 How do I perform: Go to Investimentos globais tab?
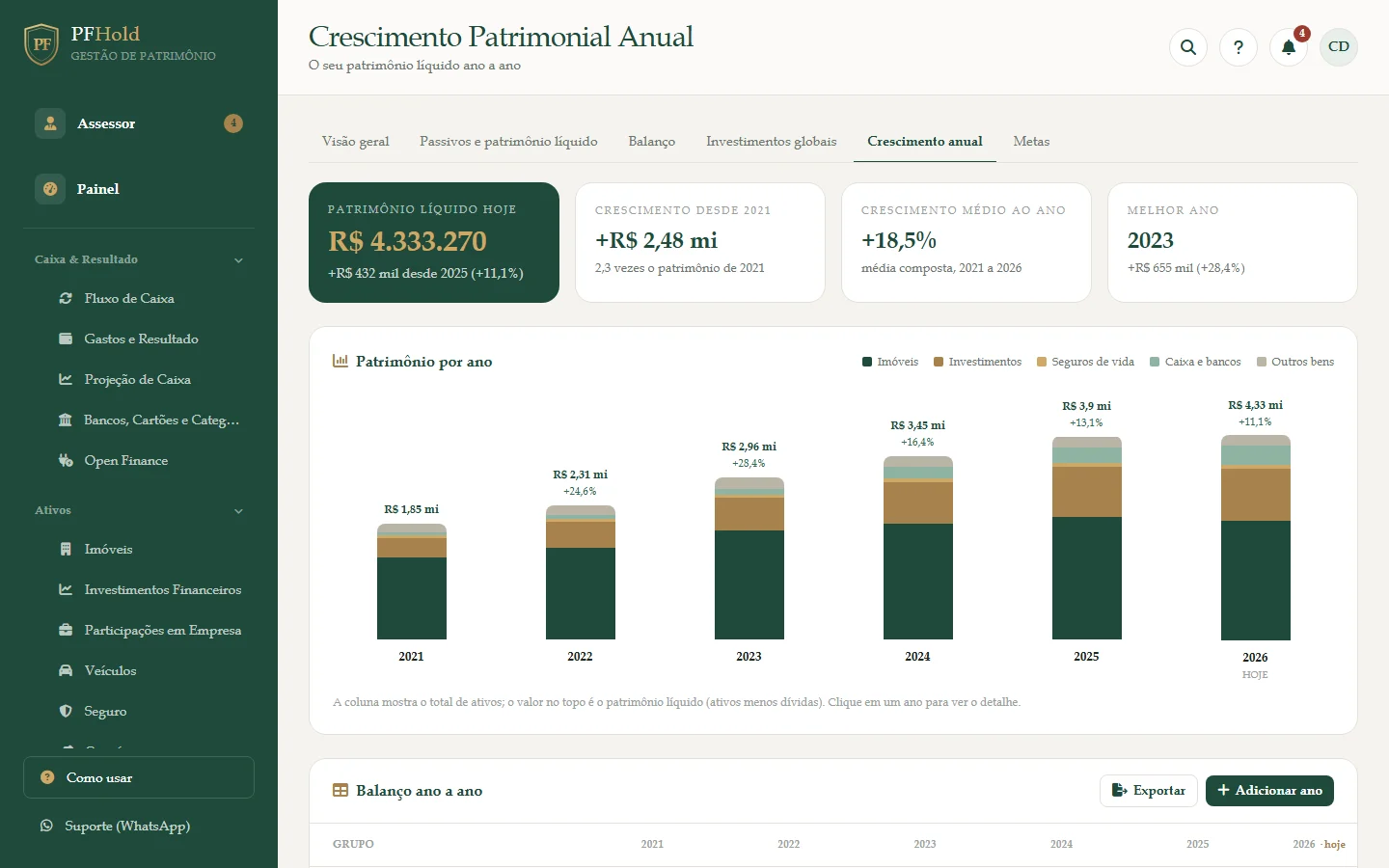click(772, 141)
